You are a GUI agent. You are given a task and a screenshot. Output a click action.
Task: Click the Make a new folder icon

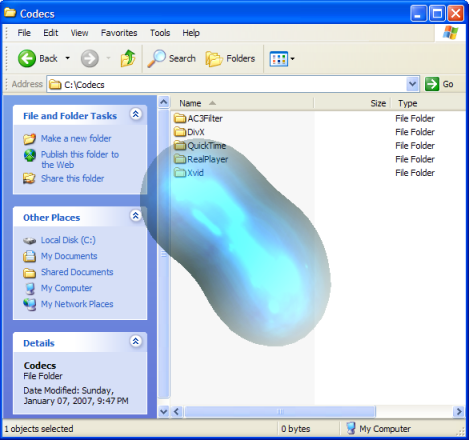pos(29,139)
